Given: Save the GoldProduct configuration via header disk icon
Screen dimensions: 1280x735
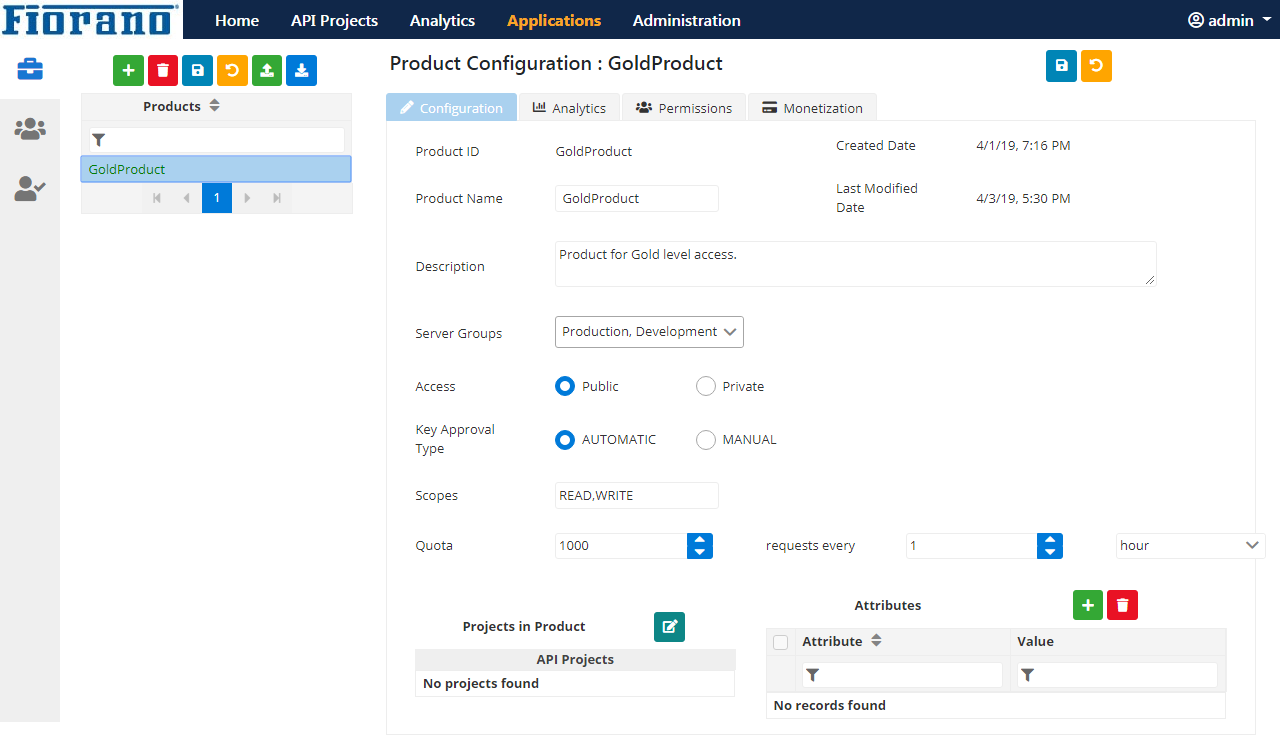Looking at the screenshot, I should (1061, 66).
